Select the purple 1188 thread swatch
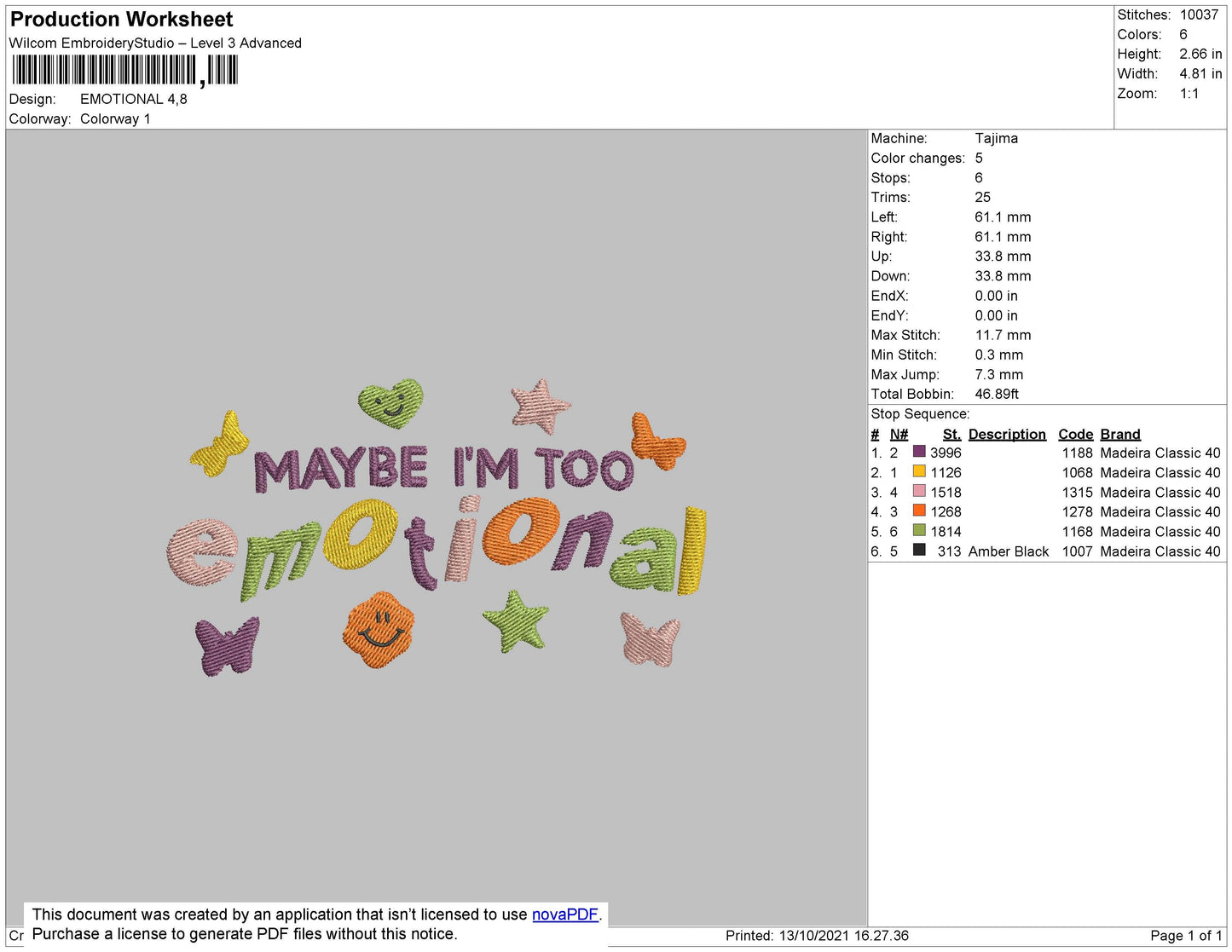1232x952 pixels. pos(919,452)
